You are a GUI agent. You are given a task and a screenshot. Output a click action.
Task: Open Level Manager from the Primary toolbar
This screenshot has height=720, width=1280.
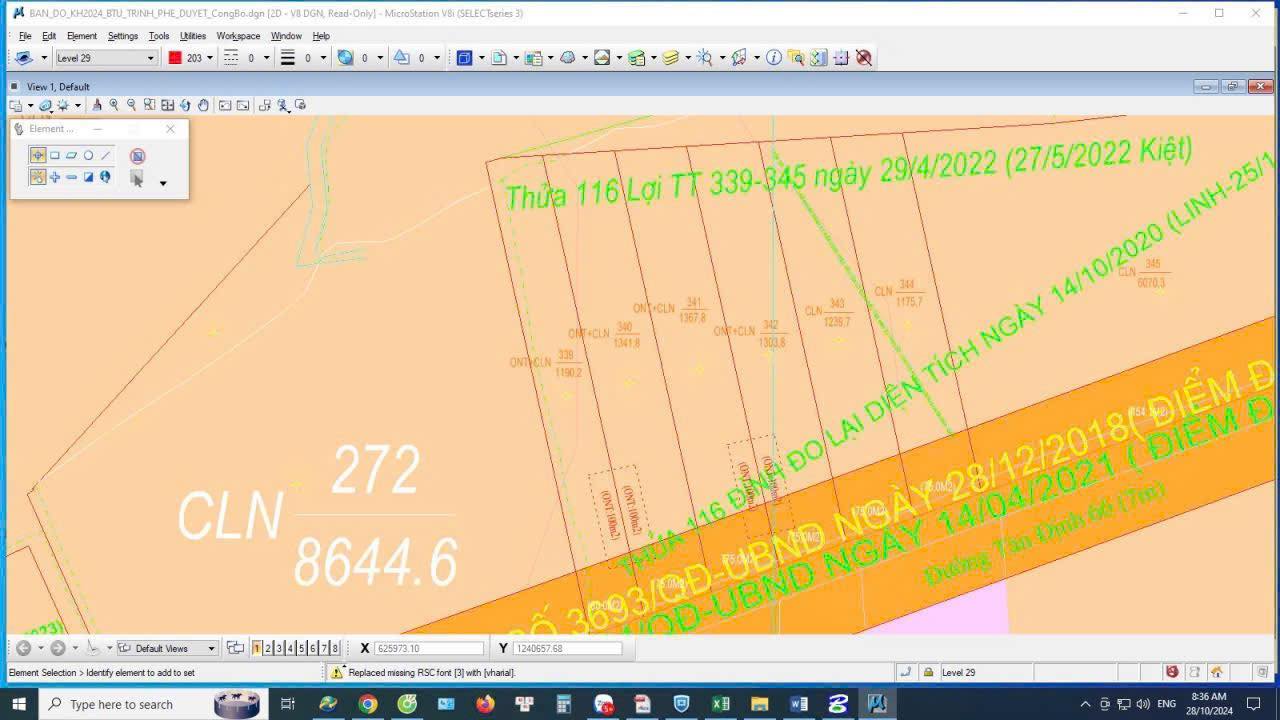(x=637, y=58)
